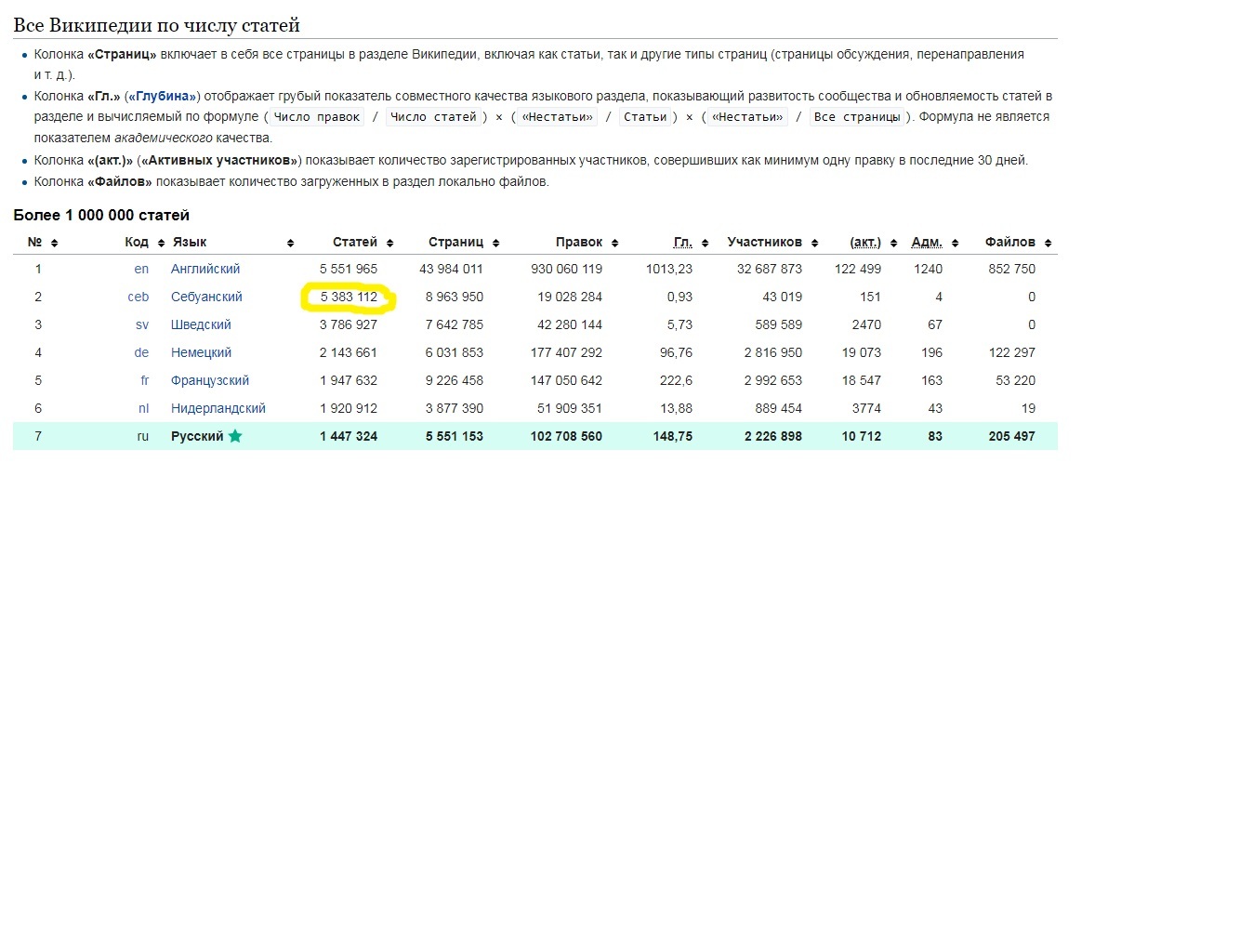Sort table by Файлов column icon
The image size is (1253, 952).
click(x=1048, y=243)
